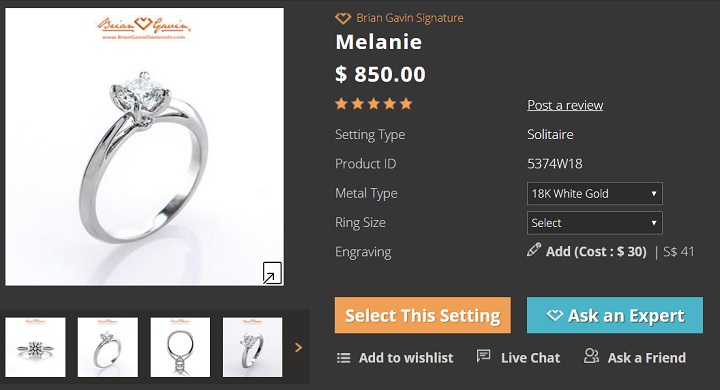Click the Select This Setting button
This screenshot has width=720, height=390.
[422, 315]
